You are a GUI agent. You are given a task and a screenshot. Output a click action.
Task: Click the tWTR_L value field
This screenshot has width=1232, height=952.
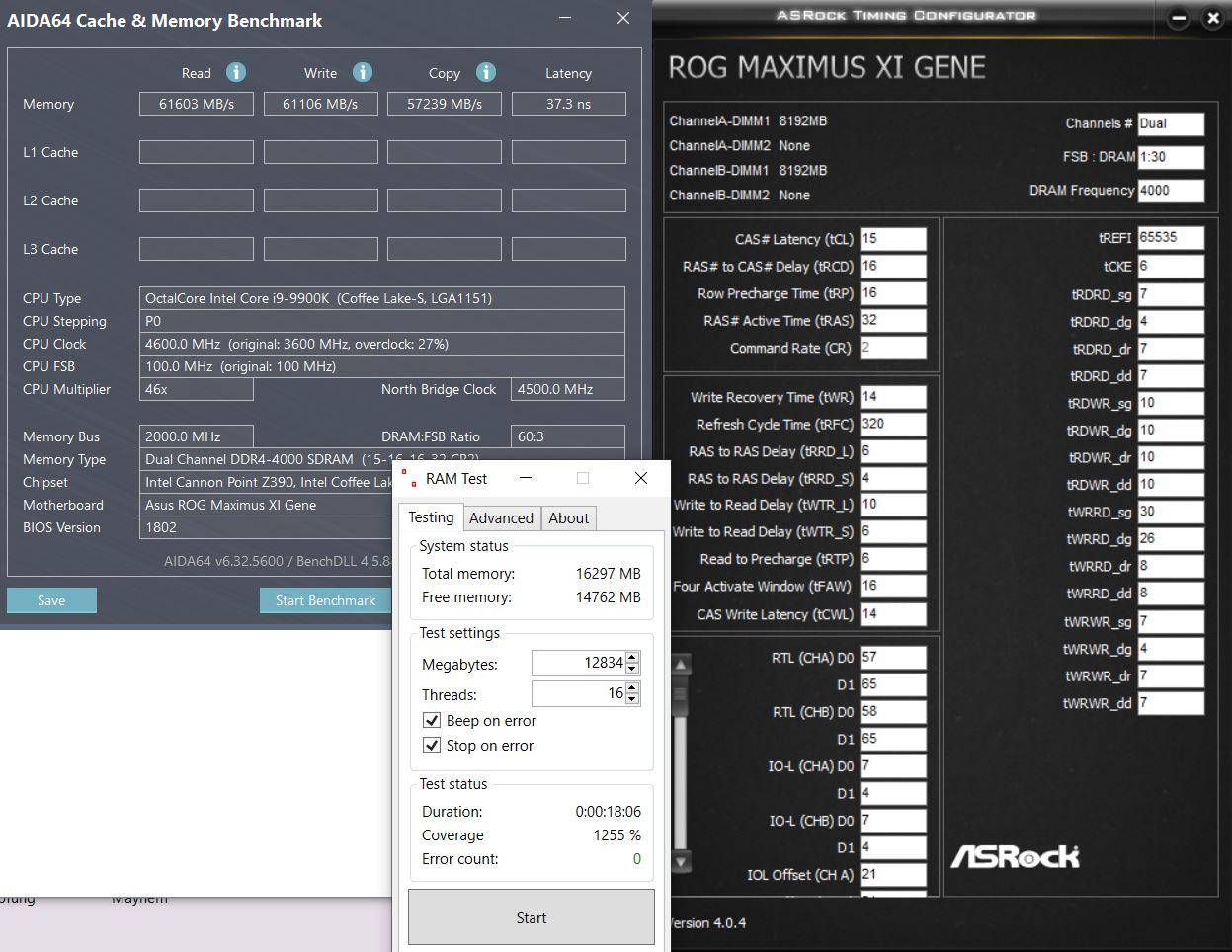pos(893,505)
